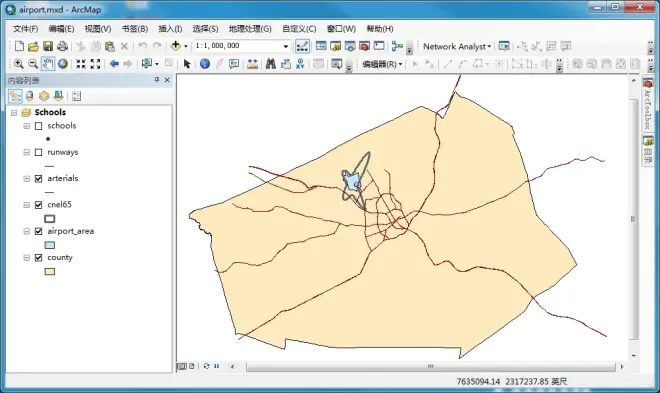
Task: Open the 地理处理(G) menu
Action: coord(250,29)
